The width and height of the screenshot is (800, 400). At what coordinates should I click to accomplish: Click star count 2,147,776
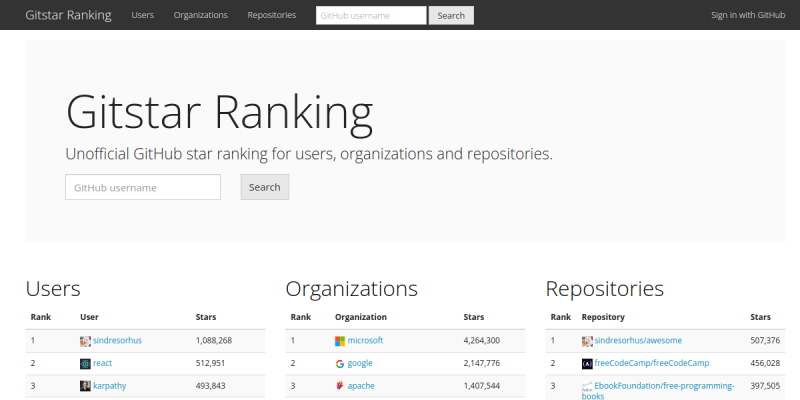click(482, 363)
